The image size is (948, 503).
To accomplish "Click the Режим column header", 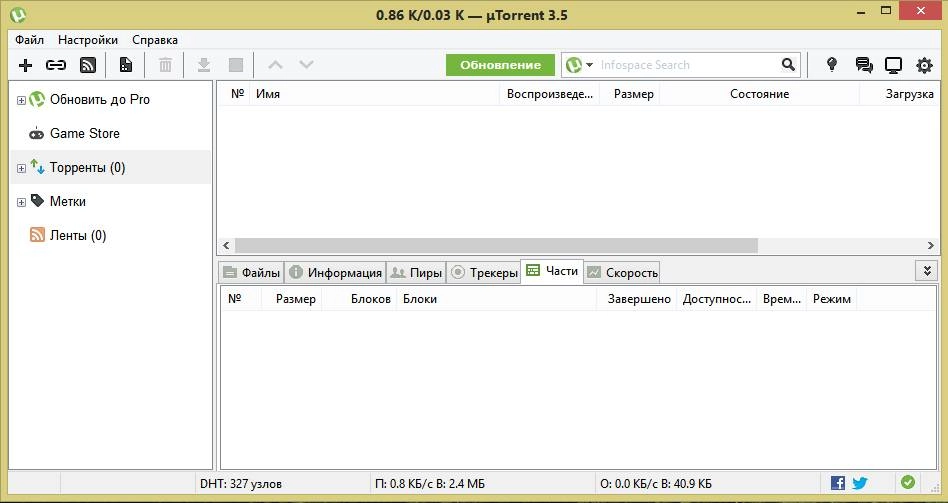I will [832, 299].
